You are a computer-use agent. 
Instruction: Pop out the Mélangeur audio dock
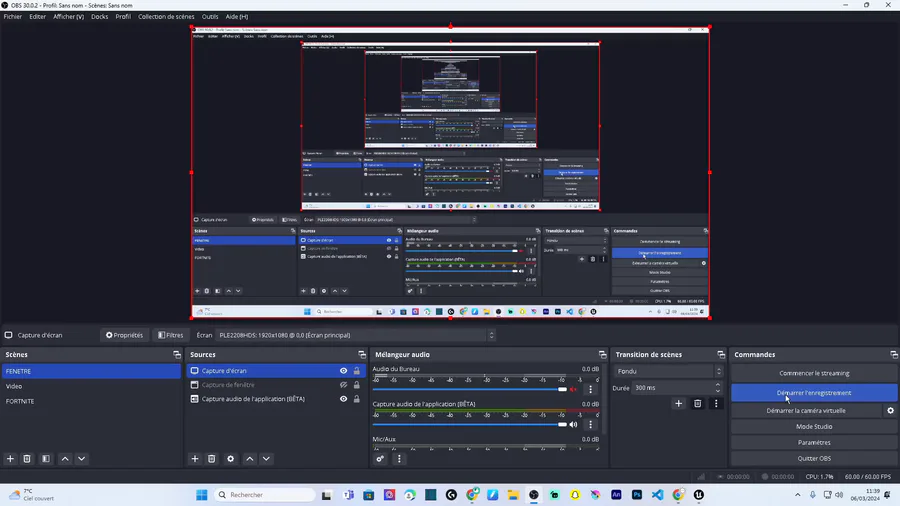[602, 355]
